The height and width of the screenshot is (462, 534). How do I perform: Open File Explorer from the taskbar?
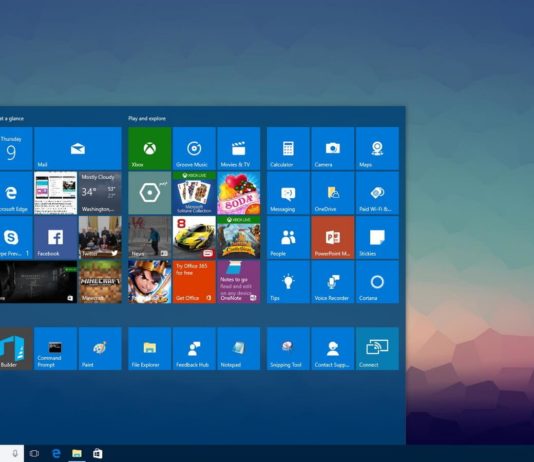click(x=77, y=453)
